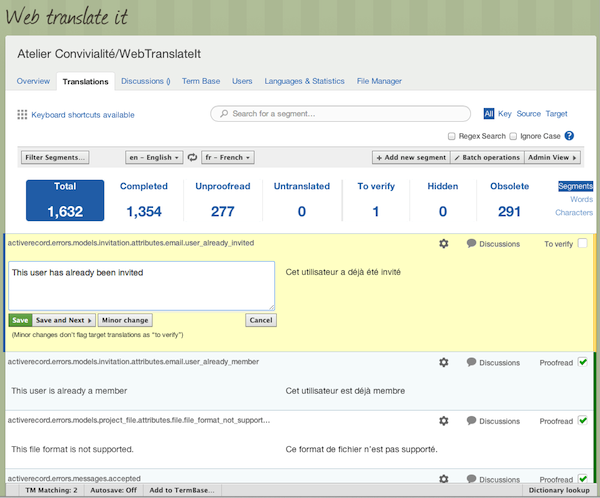This screenshot has height=498, width=600.
Task: Click the source text editing textarea
Action: (142, 286)
